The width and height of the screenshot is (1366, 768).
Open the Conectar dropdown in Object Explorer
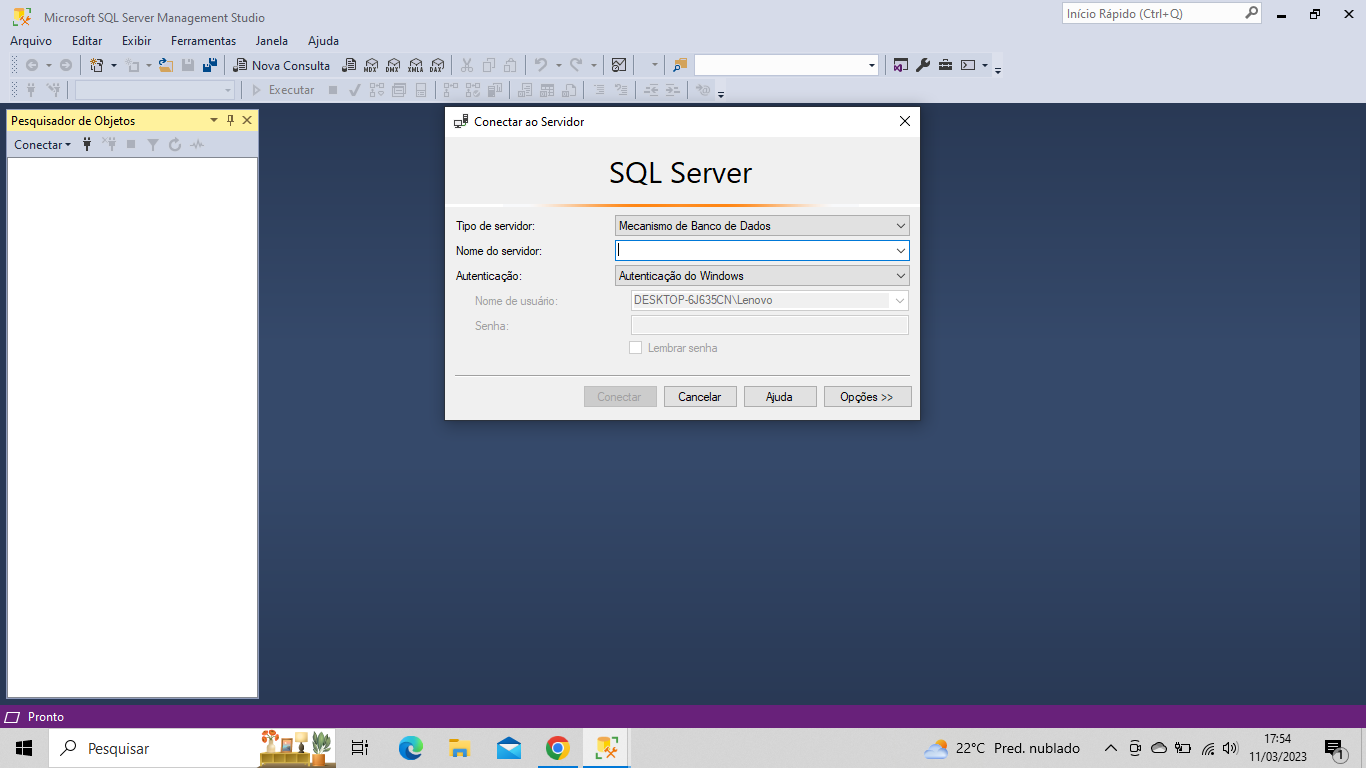click(42, 145)
